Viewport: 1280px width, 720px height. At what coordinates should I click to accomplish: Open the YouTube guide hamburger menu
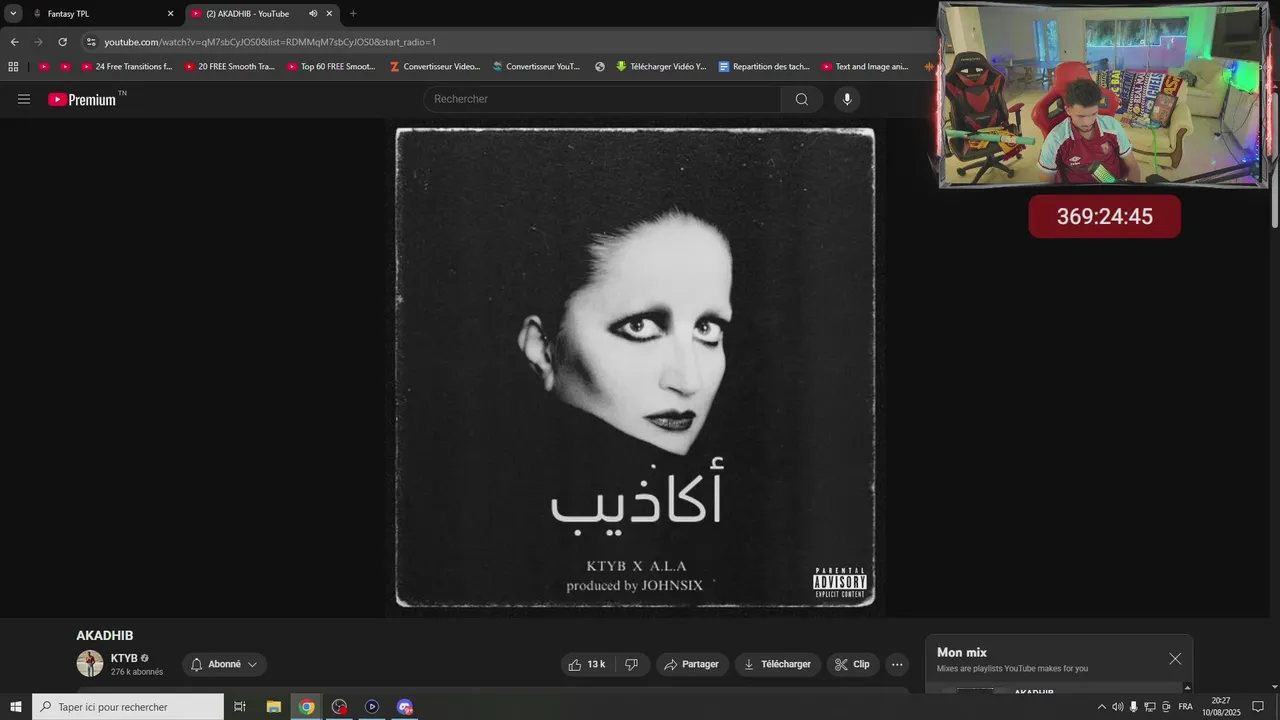[24, 99]
